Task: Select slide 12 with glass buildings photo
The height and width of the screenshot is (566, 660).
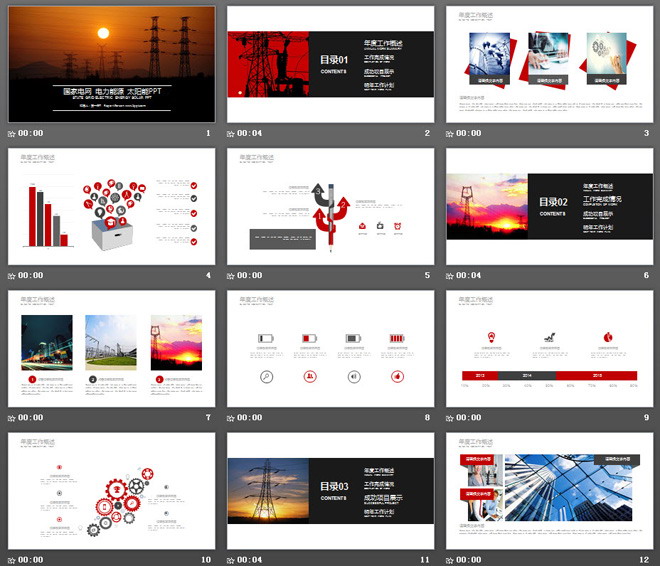Action: [548, 491]
